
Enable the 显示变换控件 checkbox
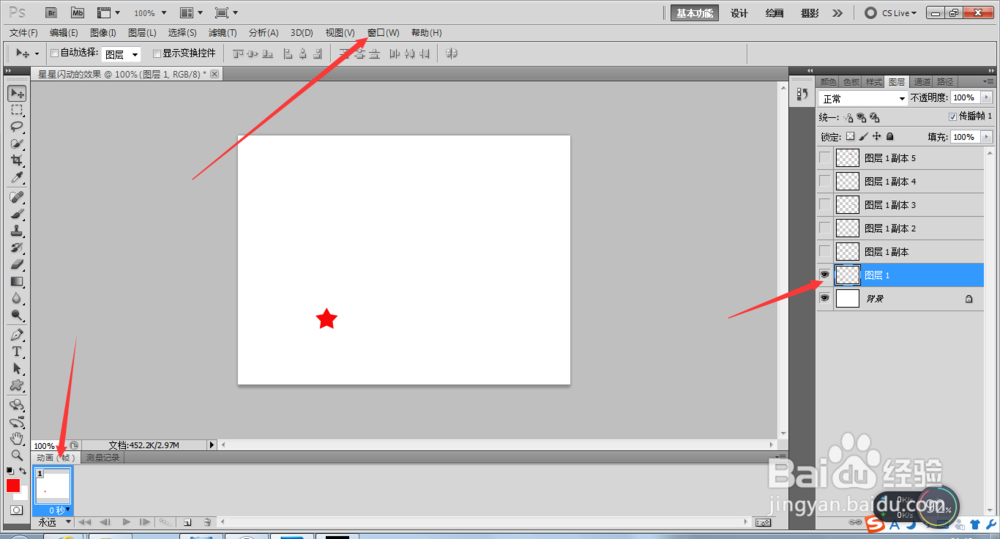pyautogui.click(x=156, y=54)
